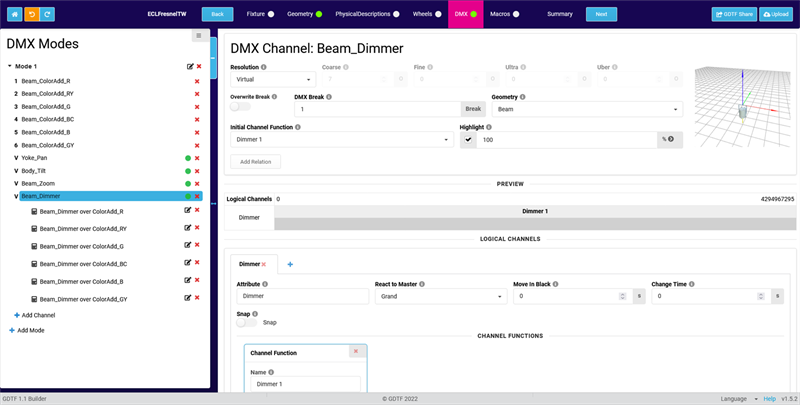Click the Redo arrow icon
800x405 pixels.
tap(48, 14)
